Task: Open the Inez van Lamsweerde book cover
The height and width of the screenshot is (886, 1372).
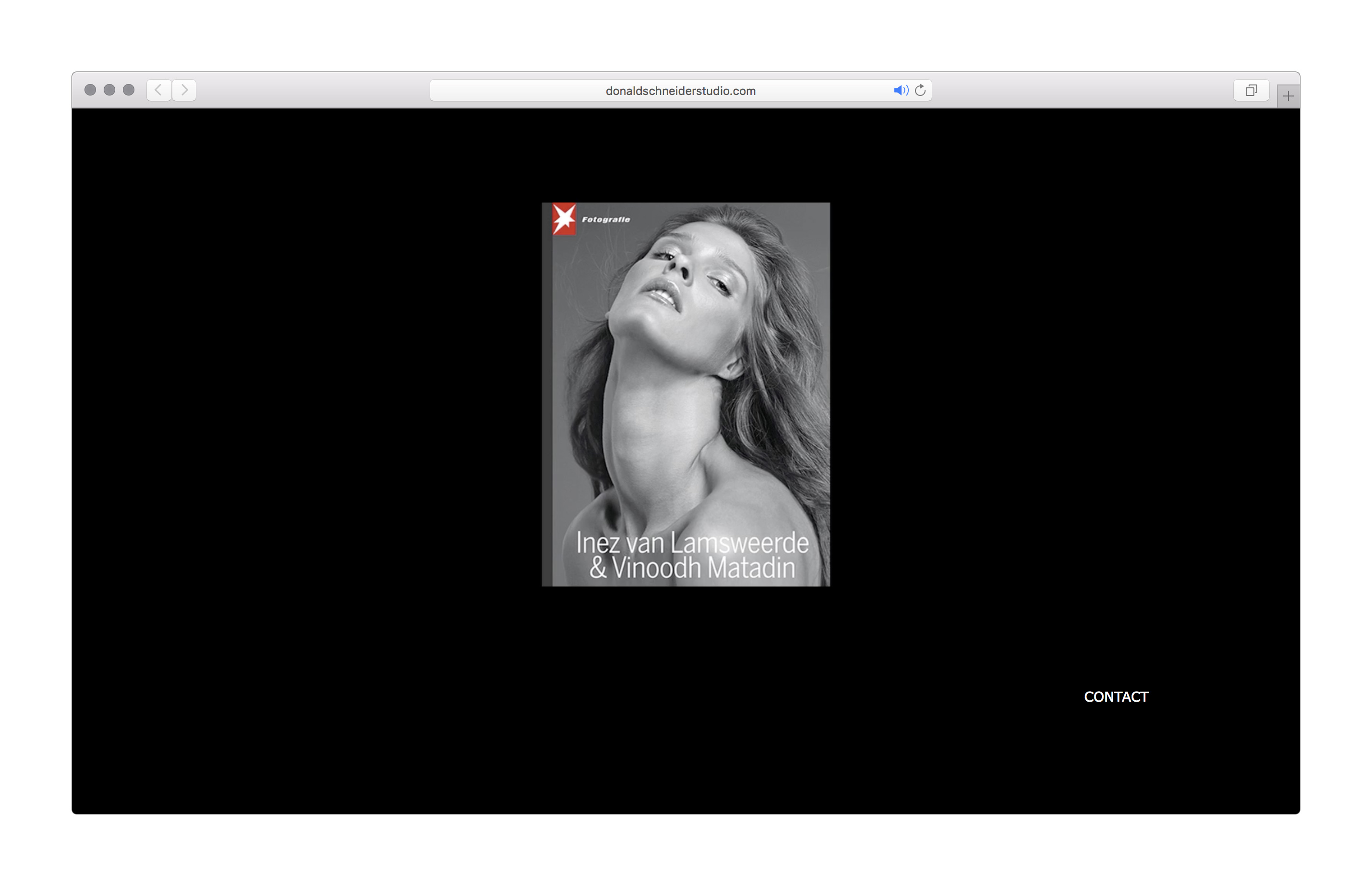Action: (686, 394)
